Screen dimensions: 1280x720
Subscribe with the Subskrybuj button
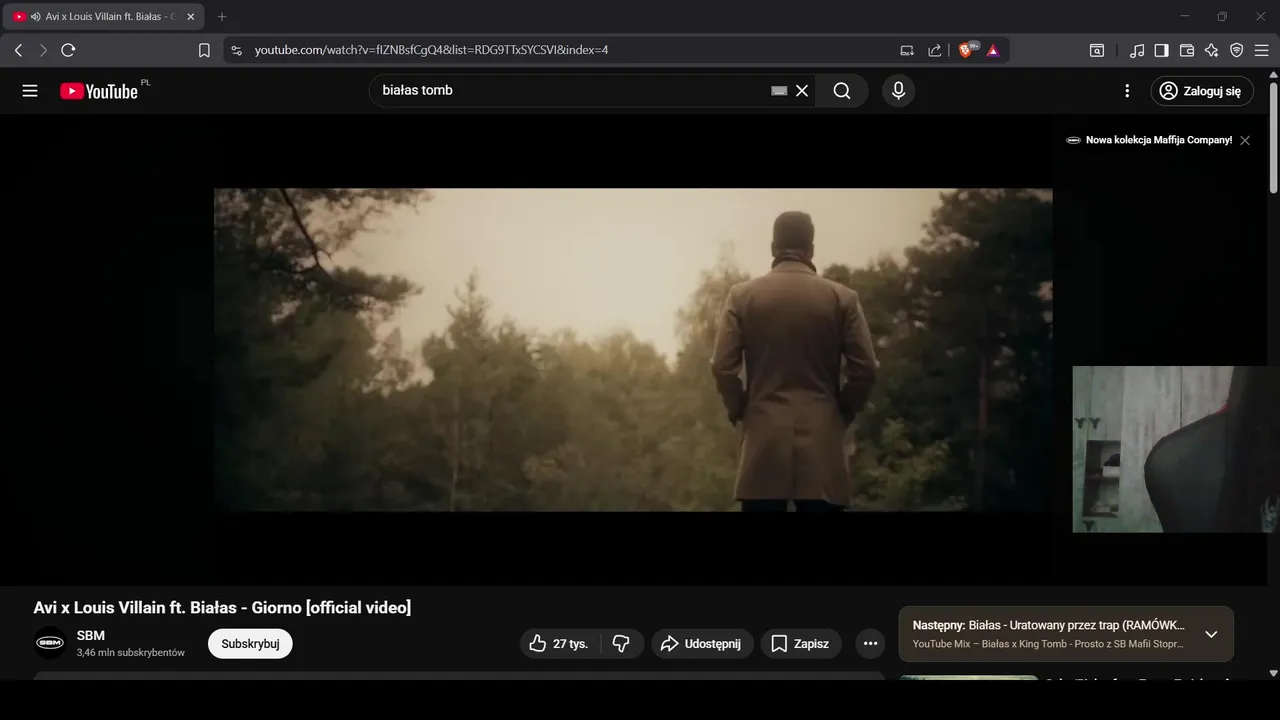[x=250, y=644]
